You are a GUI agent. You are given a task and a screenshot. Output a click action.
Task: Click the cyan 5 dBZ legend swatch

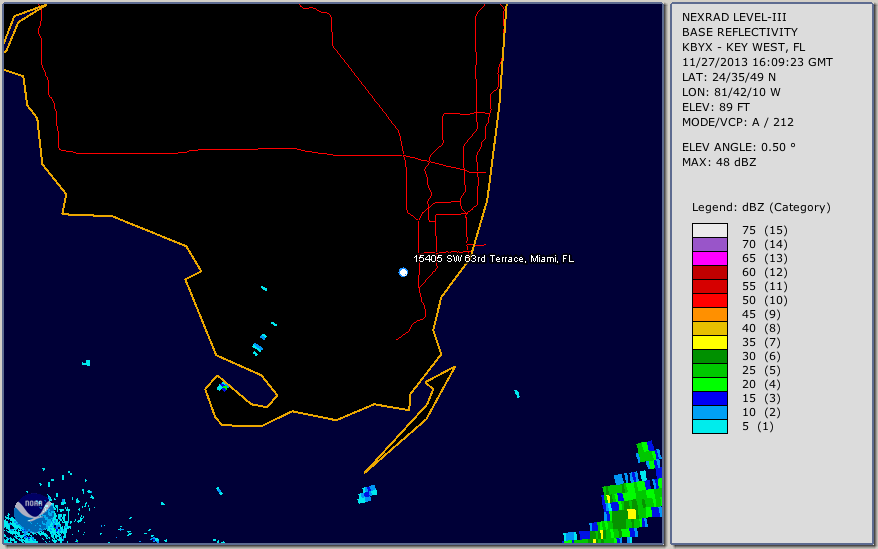709,426
